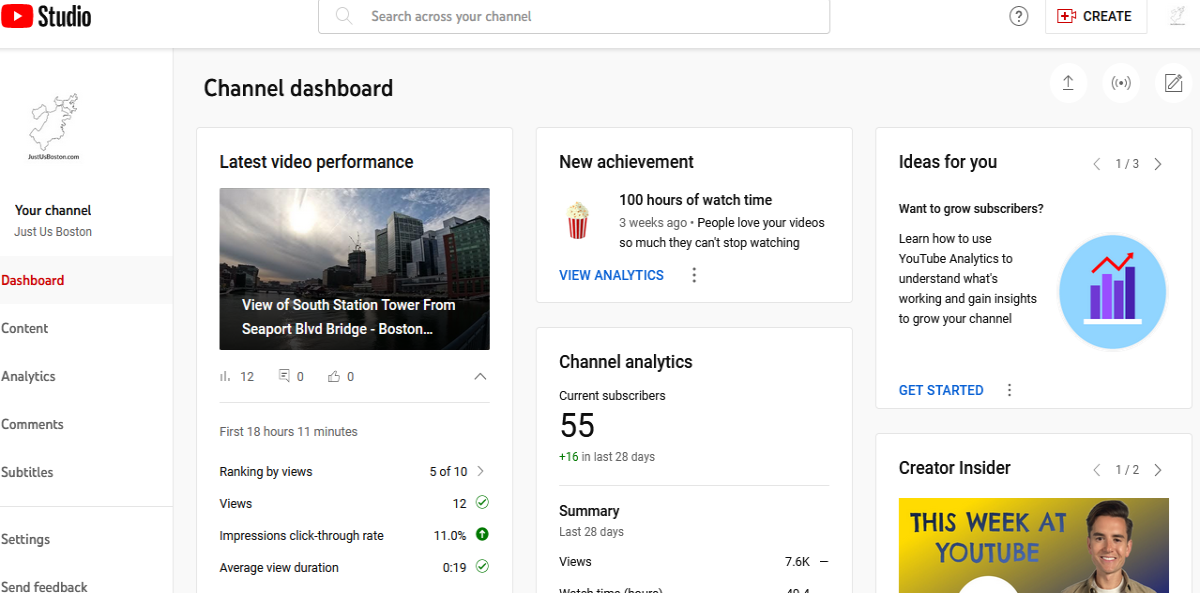Click VIEW ANALYTICS link
Screen dimensions: 1200x593
pos(611,275)
